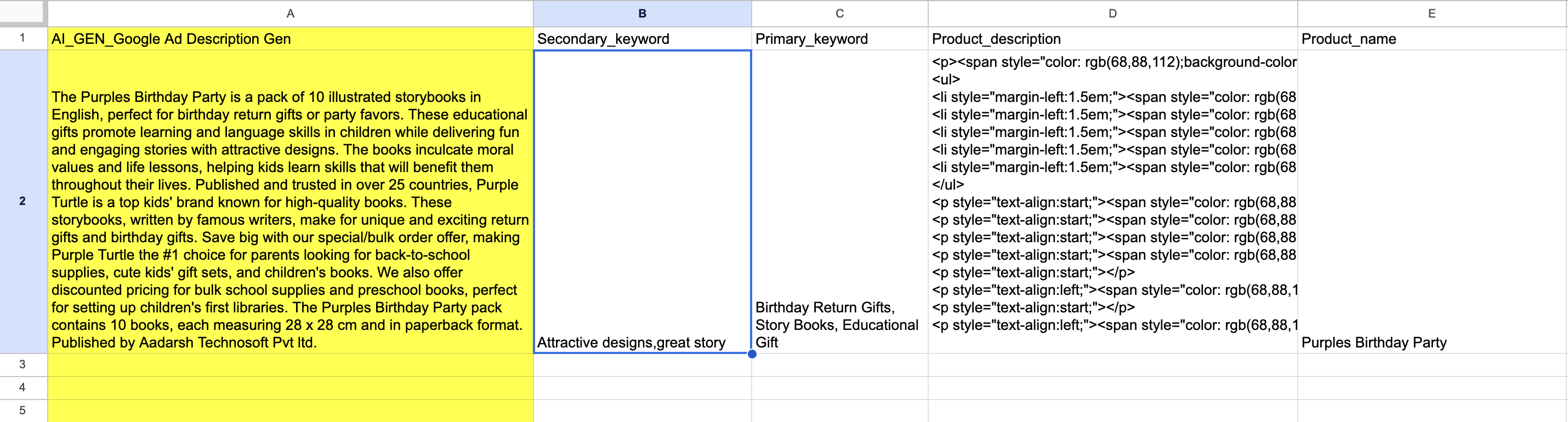This screenshot has width=1568, height=422.
Task: Click empty cell D4
Action: pyautogui.click(x=1112, y=388)
